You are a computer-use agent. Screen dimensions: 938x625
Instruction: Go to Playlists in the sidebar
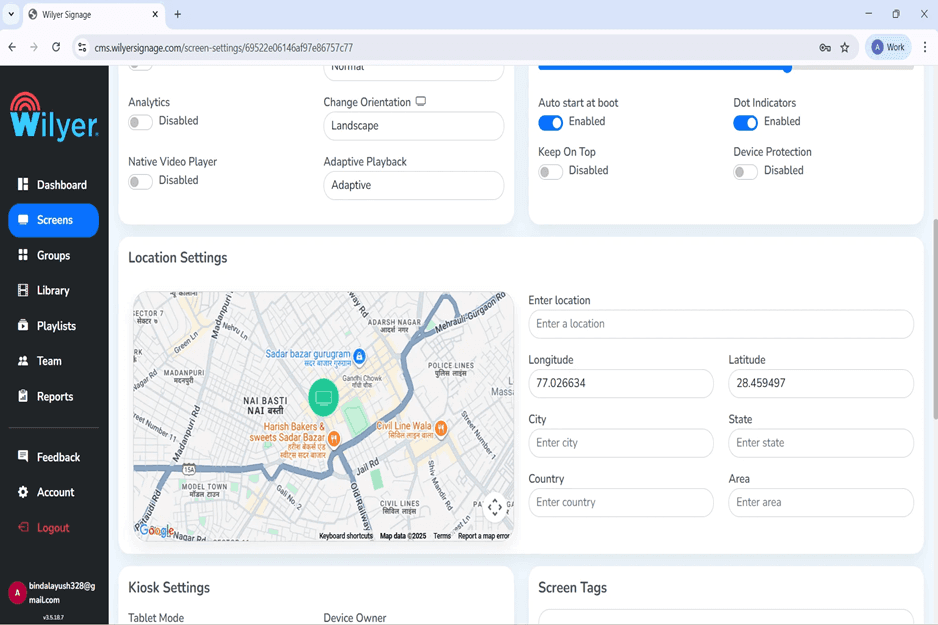55,326
